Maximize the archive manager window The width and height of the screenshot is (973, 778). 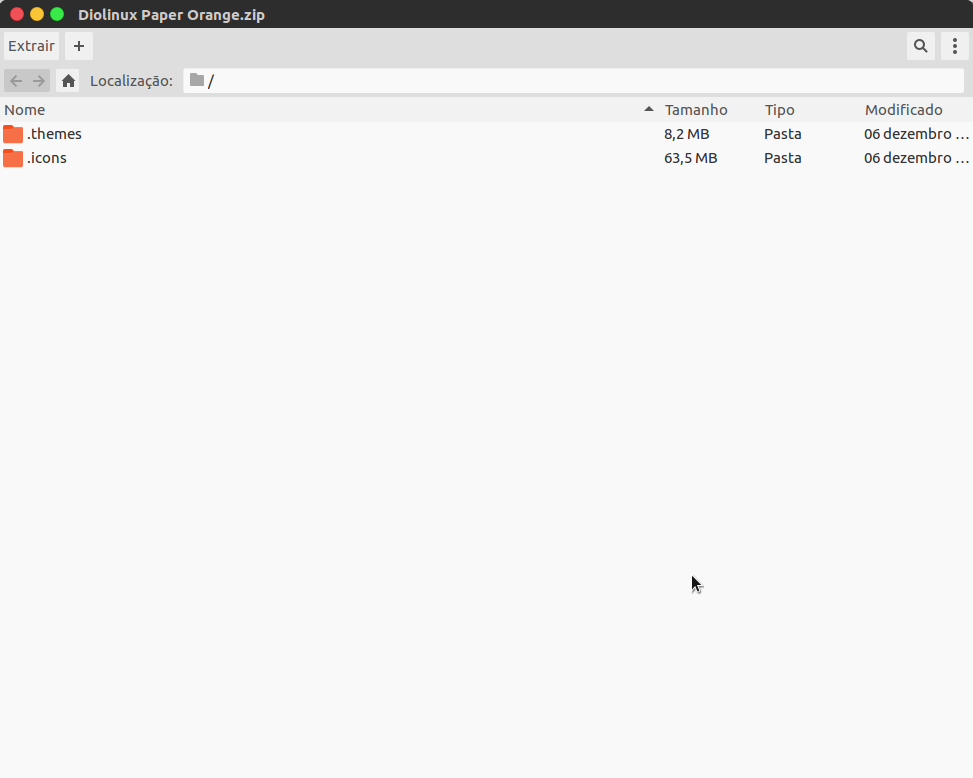pos(57,14)
